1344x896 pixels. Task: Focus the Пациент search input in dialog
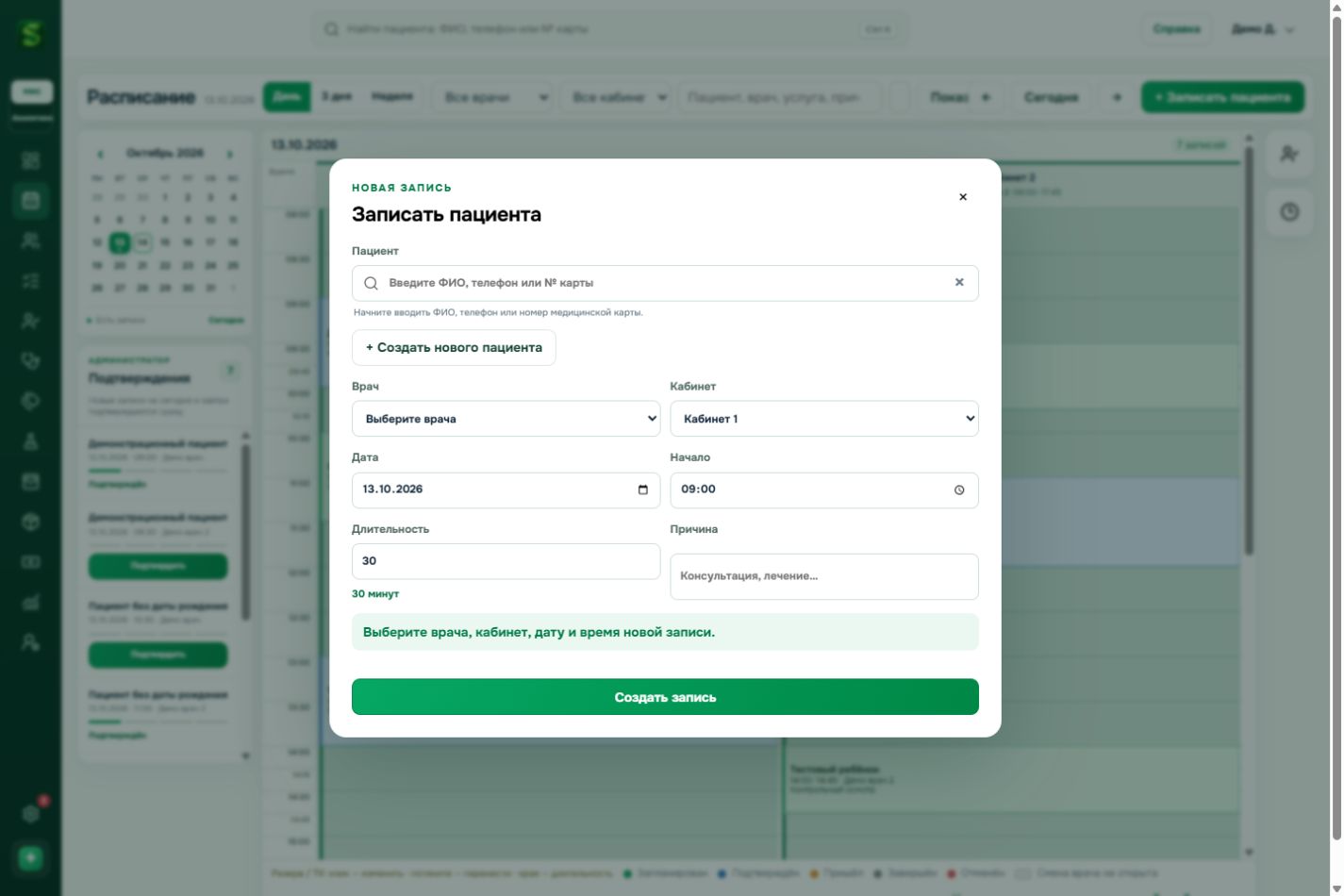[665, 283]
